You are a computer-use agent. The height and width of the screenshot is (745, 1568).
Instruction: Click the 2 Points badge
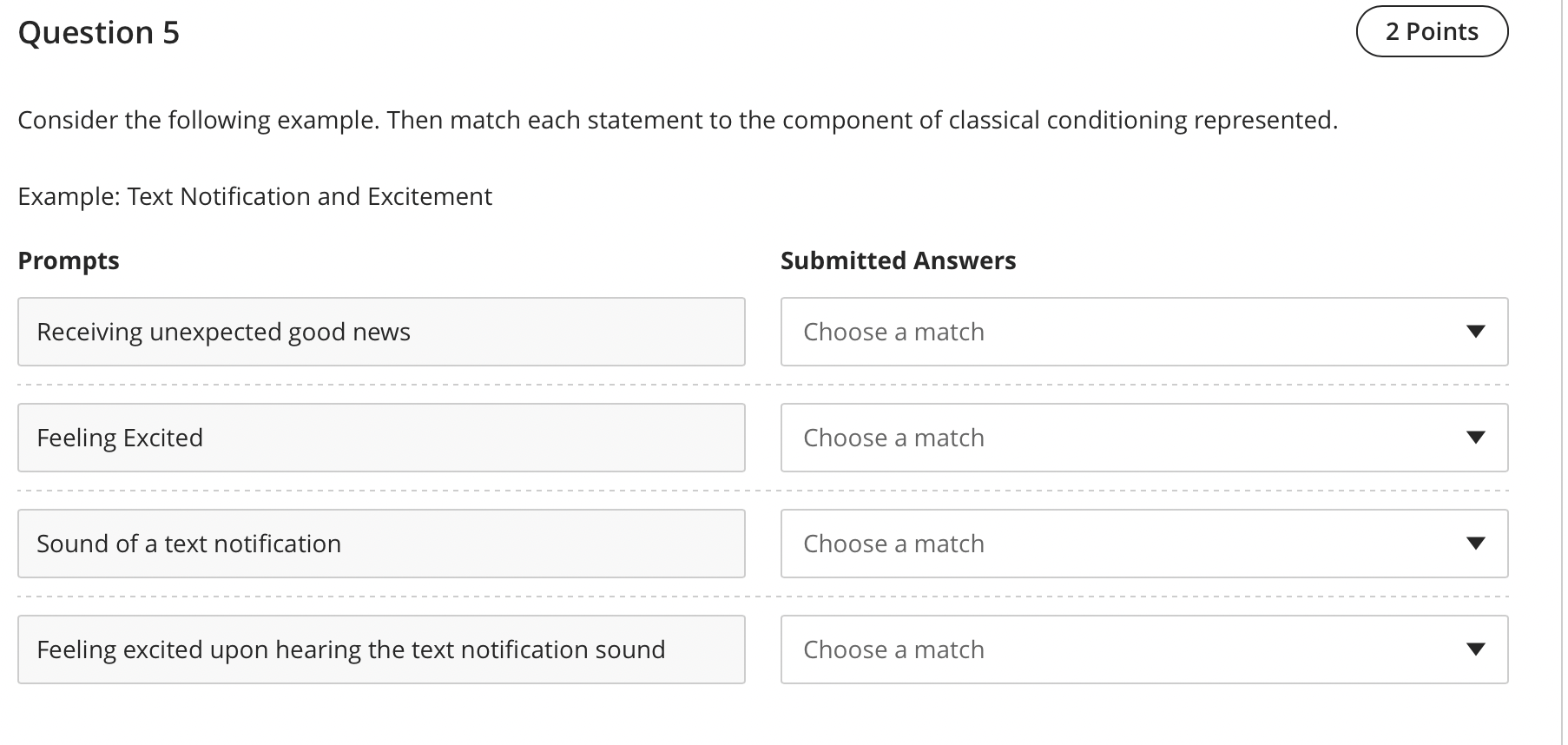[1433, 31]
